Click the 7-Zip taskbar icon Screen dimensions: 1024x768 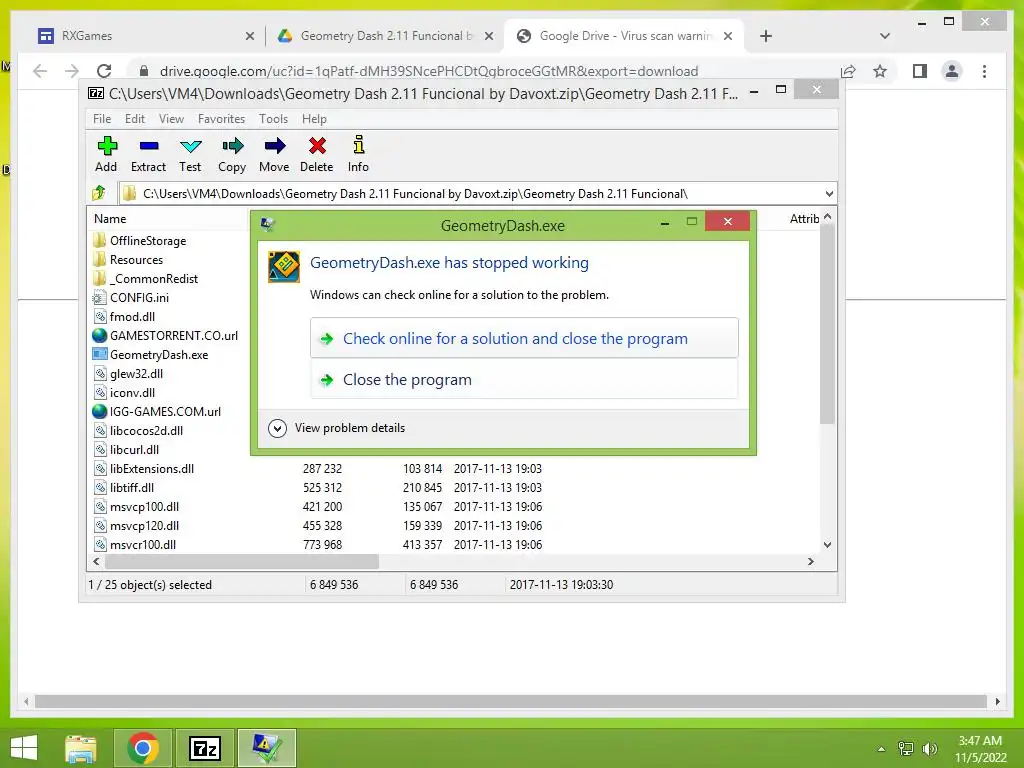click(204, 748)
